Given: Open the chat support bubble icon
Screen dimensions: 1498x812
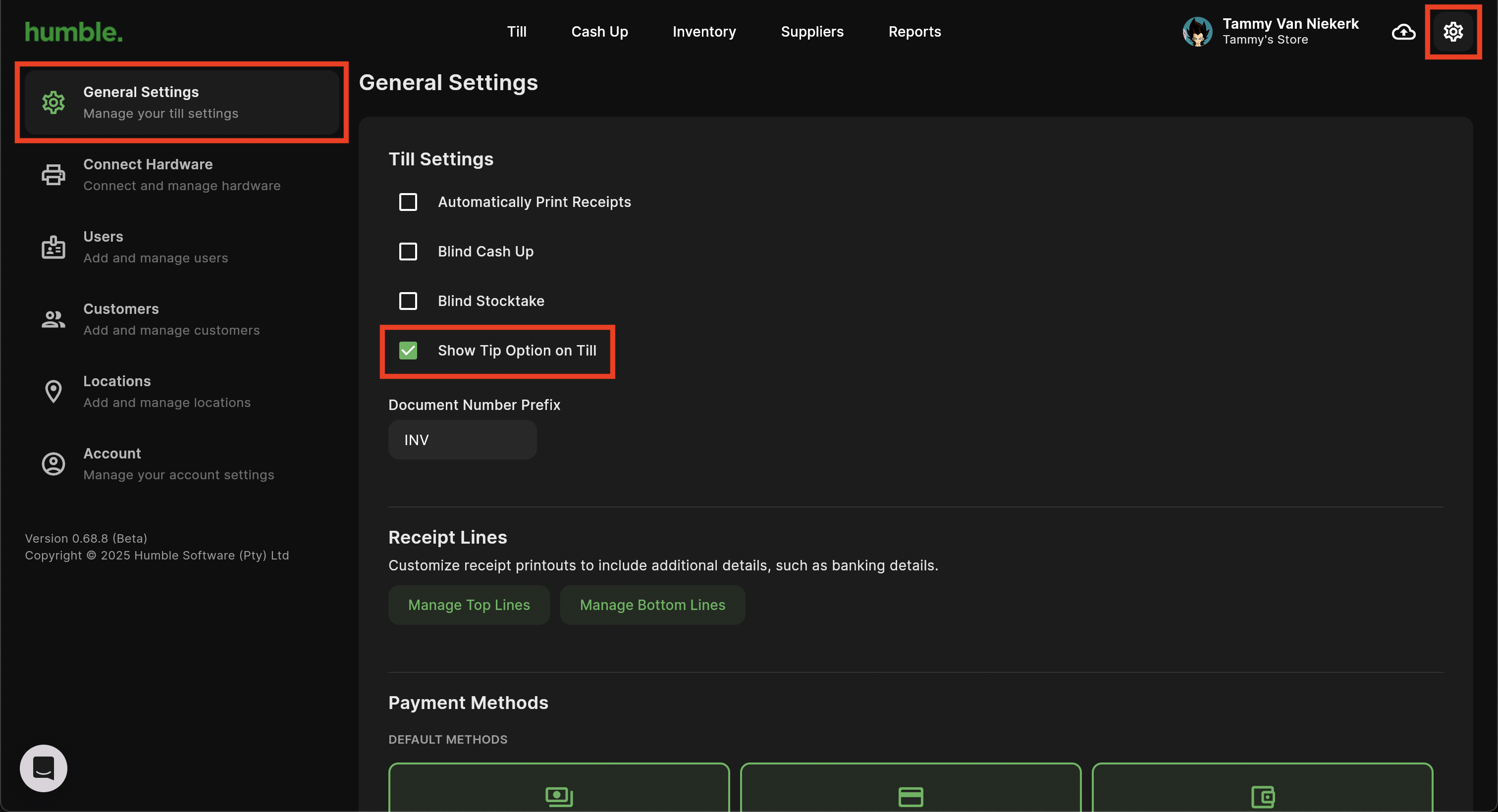Looking at the screenshot, I should coord(44,768).
